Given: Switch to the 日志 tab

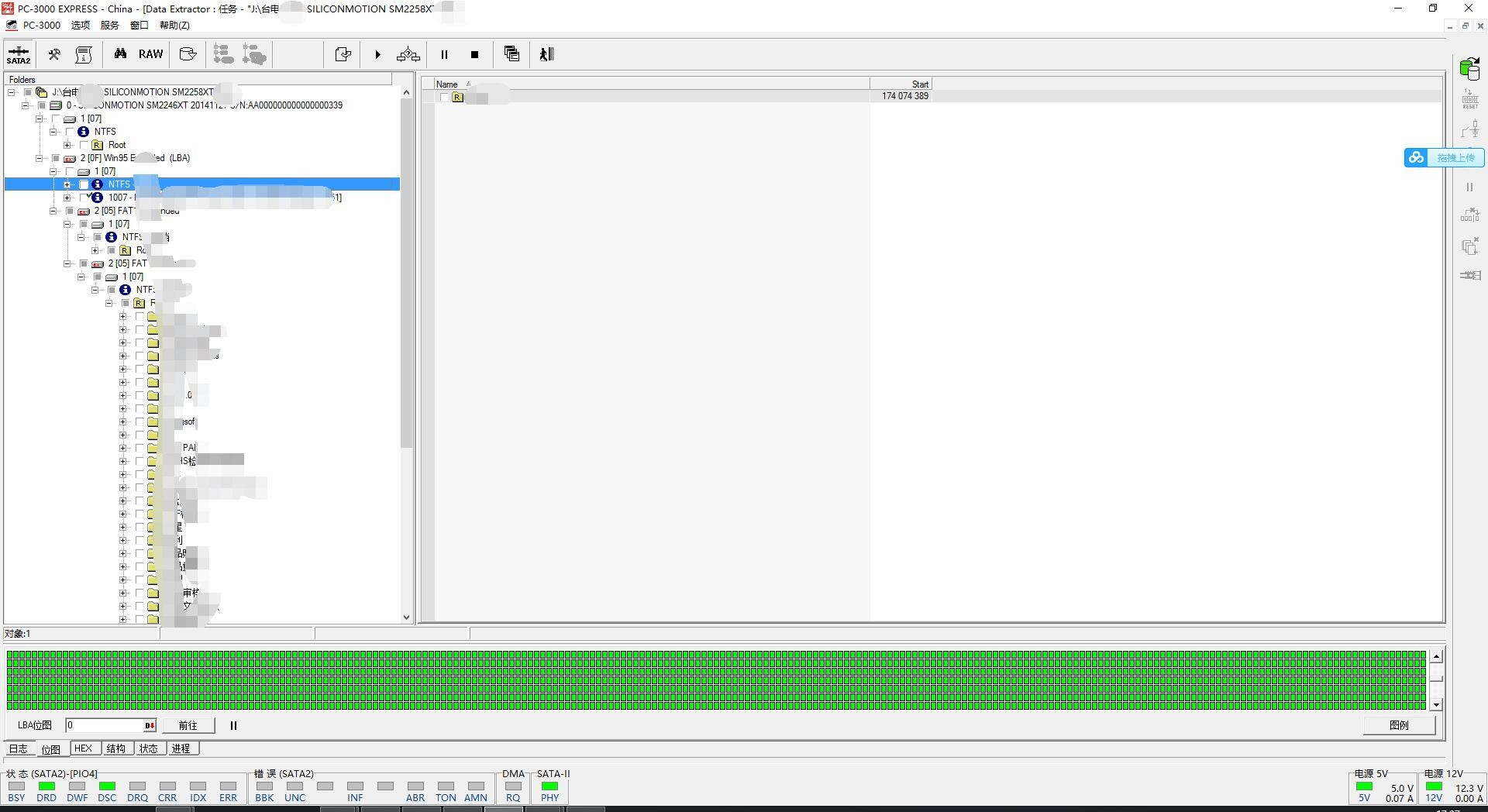Looking at the screenshot, I should pyautogui.click(x=19, y=748).
